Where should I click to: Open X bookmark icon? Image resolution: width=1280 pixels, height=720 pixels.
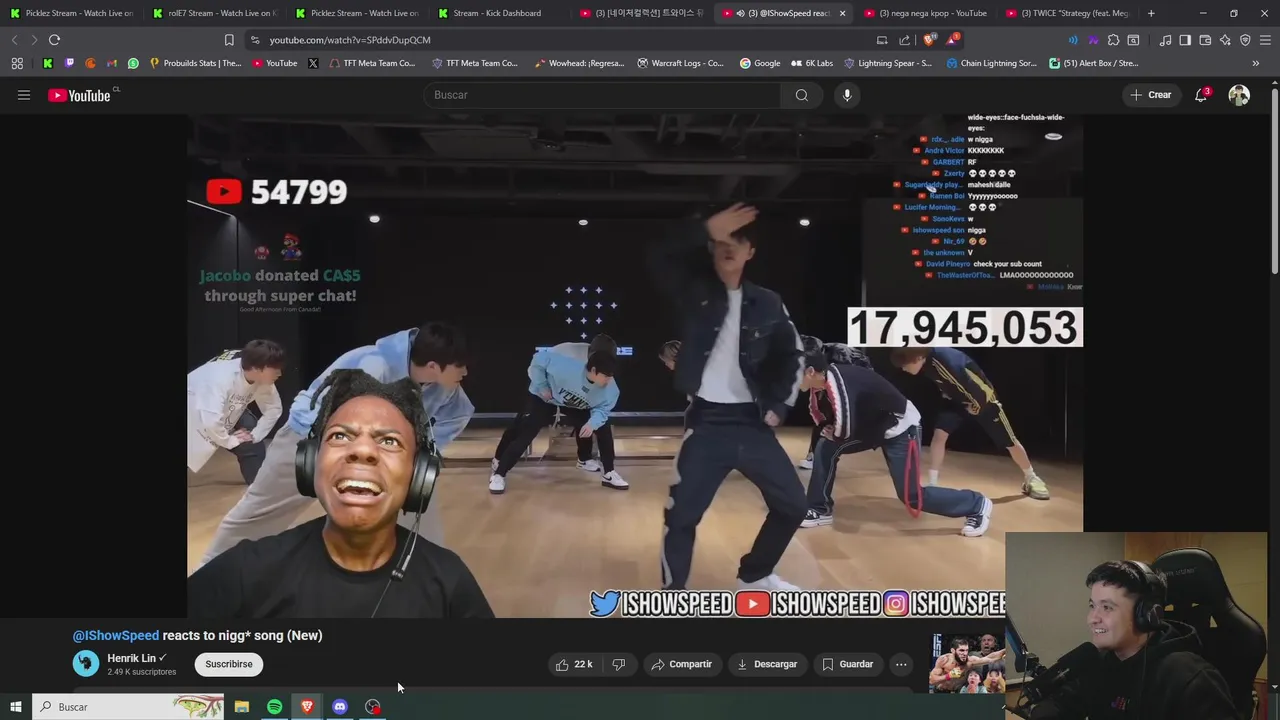313,63
